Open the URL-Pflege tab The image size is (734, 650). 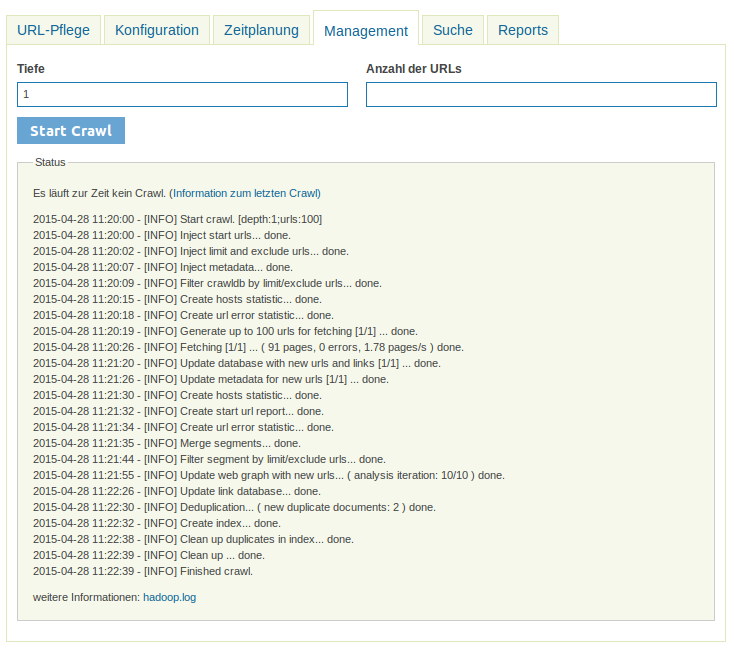point(53,30)
